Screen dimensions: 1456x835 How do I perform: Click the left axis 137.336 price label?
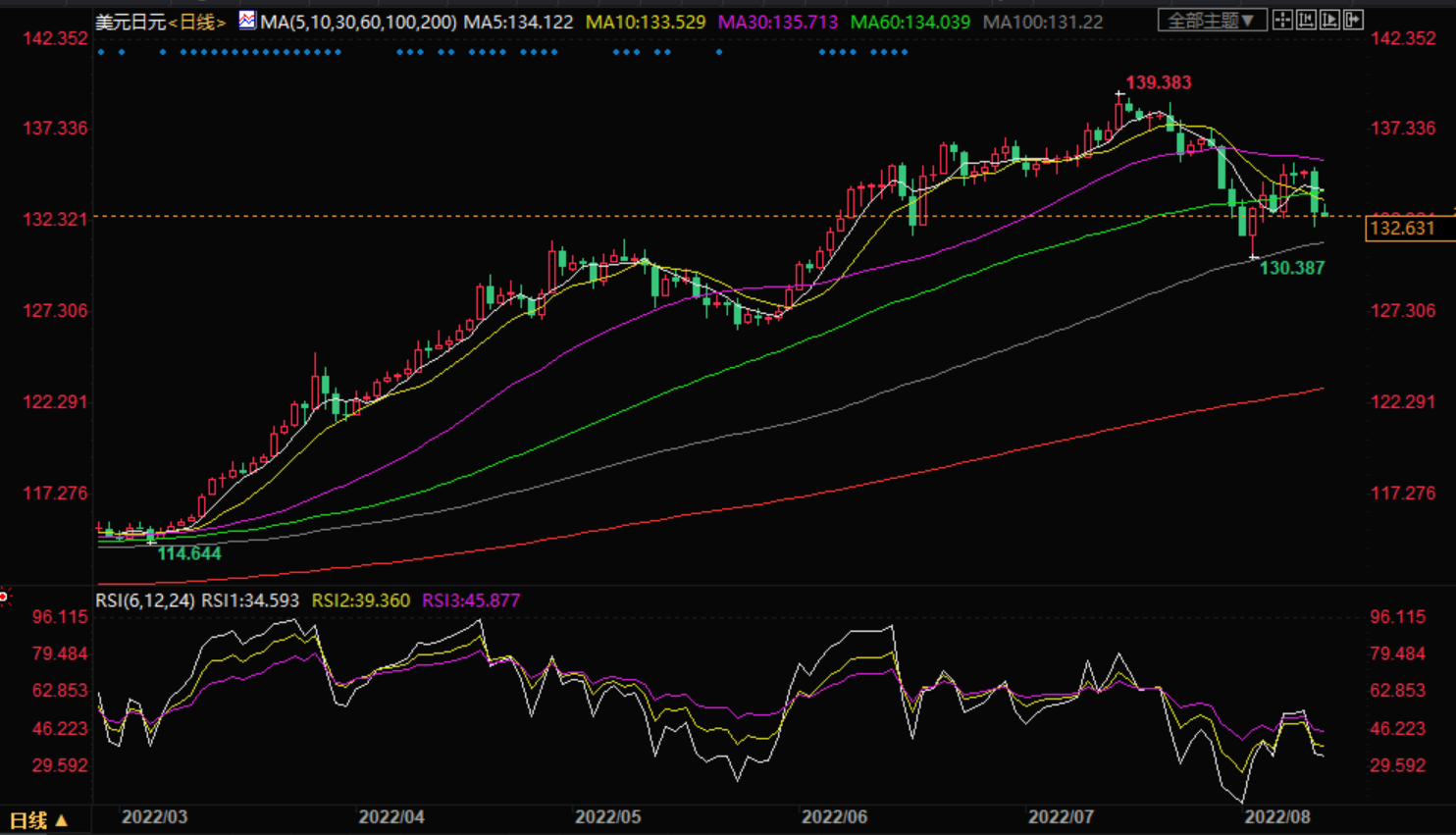click(x=55, y=129)
